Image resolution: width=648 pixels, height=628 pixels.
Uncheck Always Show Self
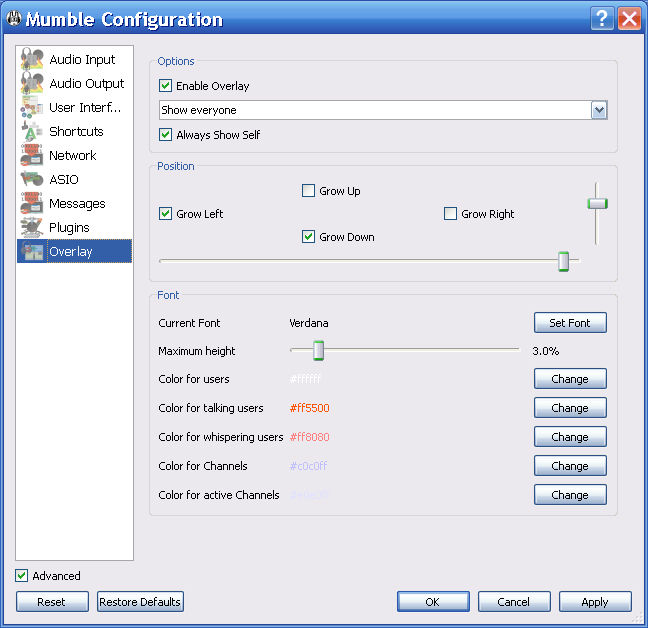[x=165, y=135]
